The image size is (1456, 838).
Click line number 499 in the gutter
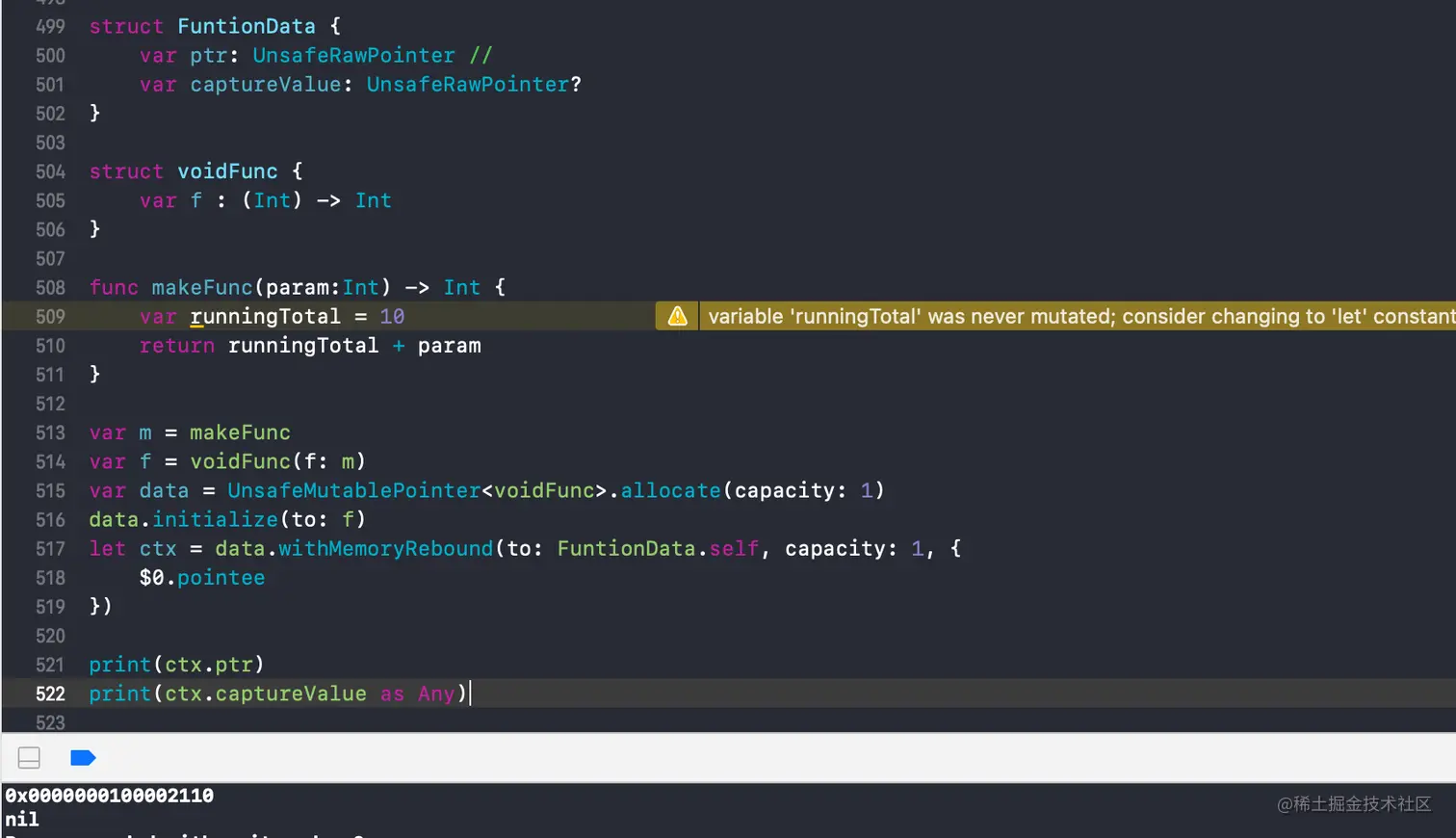click(50, 26)
